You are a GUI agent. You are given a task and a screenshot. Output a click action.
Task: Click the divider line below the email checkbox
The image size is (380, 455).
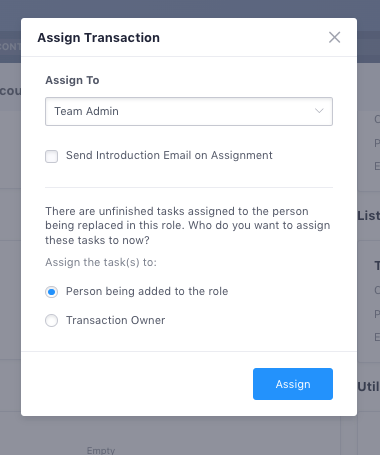coord(189,187)
